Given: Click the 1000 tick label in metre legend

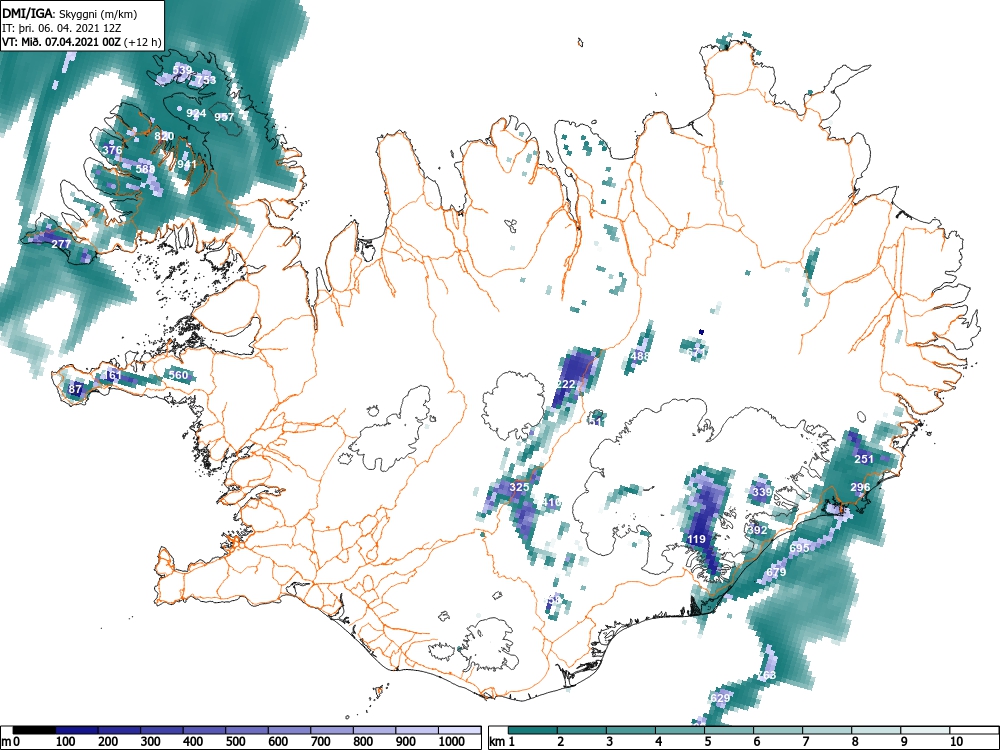Looking at the screenshot, I should (451, 742).
